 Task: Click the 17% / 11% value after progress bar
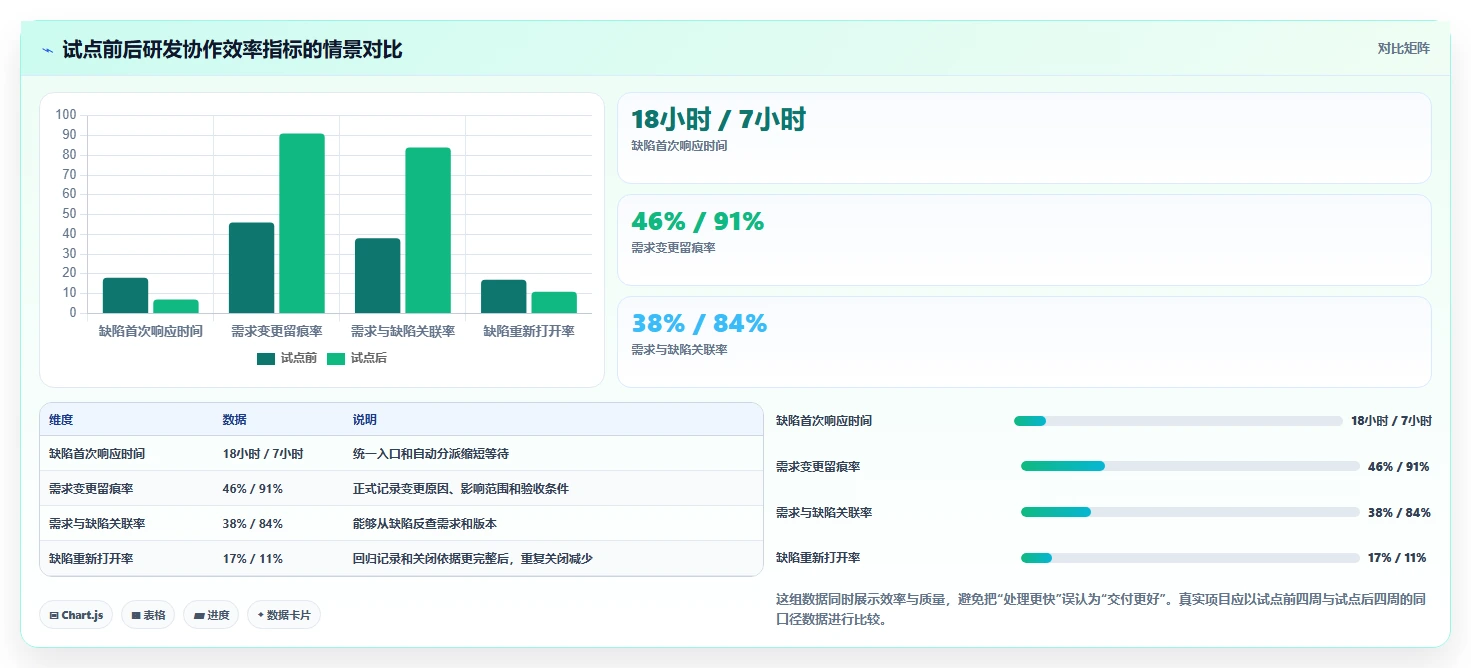(1397, 558)
